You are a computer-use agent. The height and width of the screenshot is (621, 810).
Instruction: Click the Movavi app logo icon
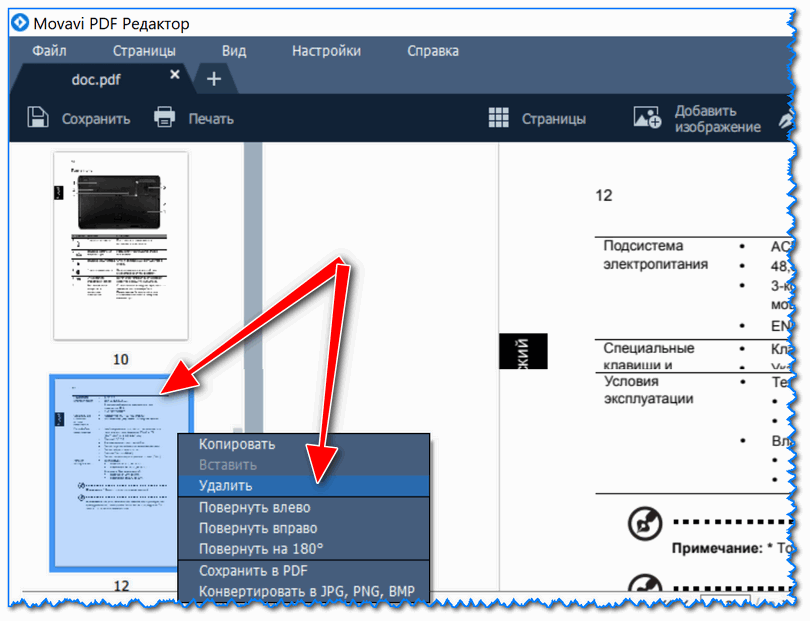(19, 23)
